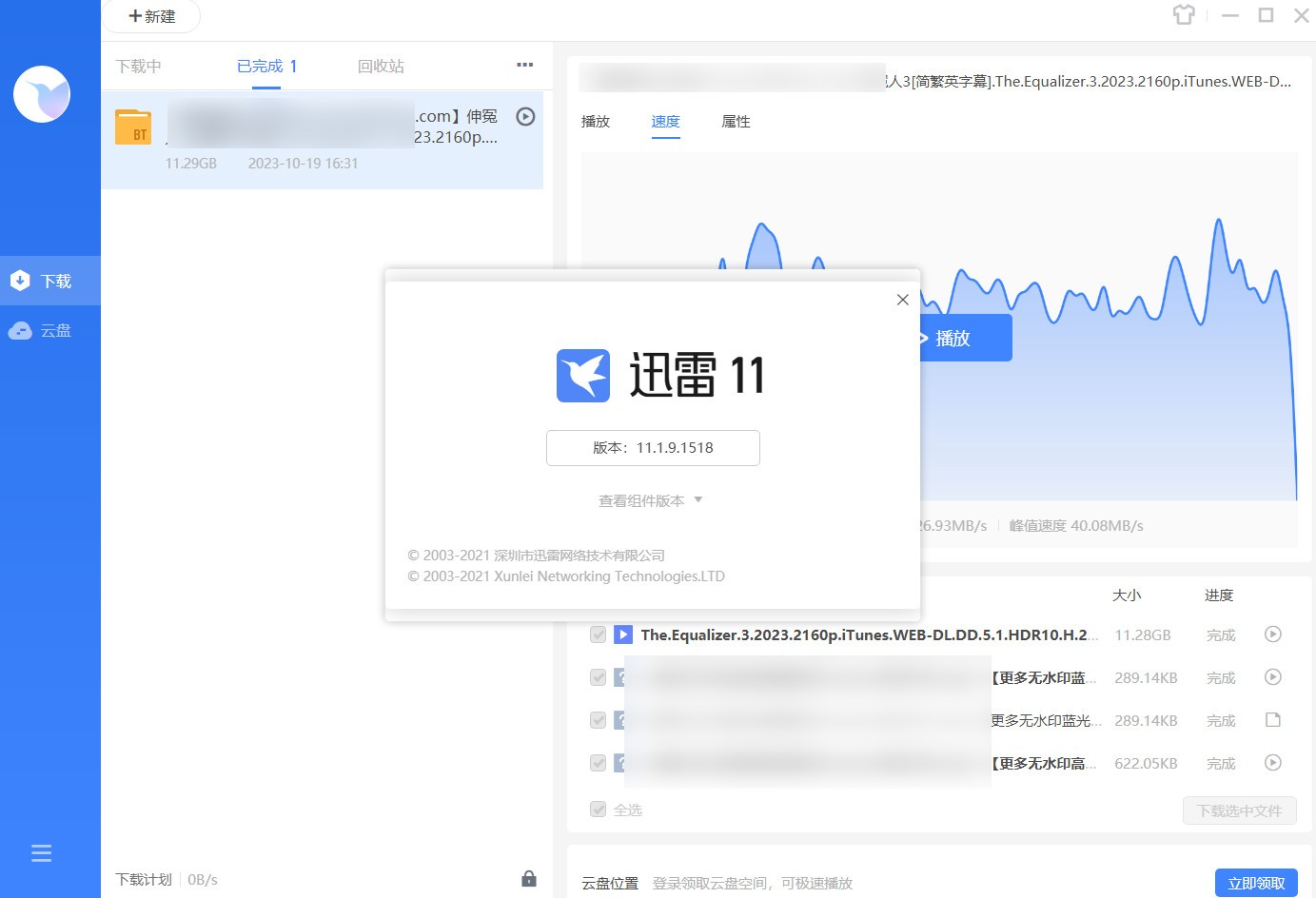Click 完成 status of The.Equalizer.3 file
Screen dimensions: 1316x898
point(1221,635)
